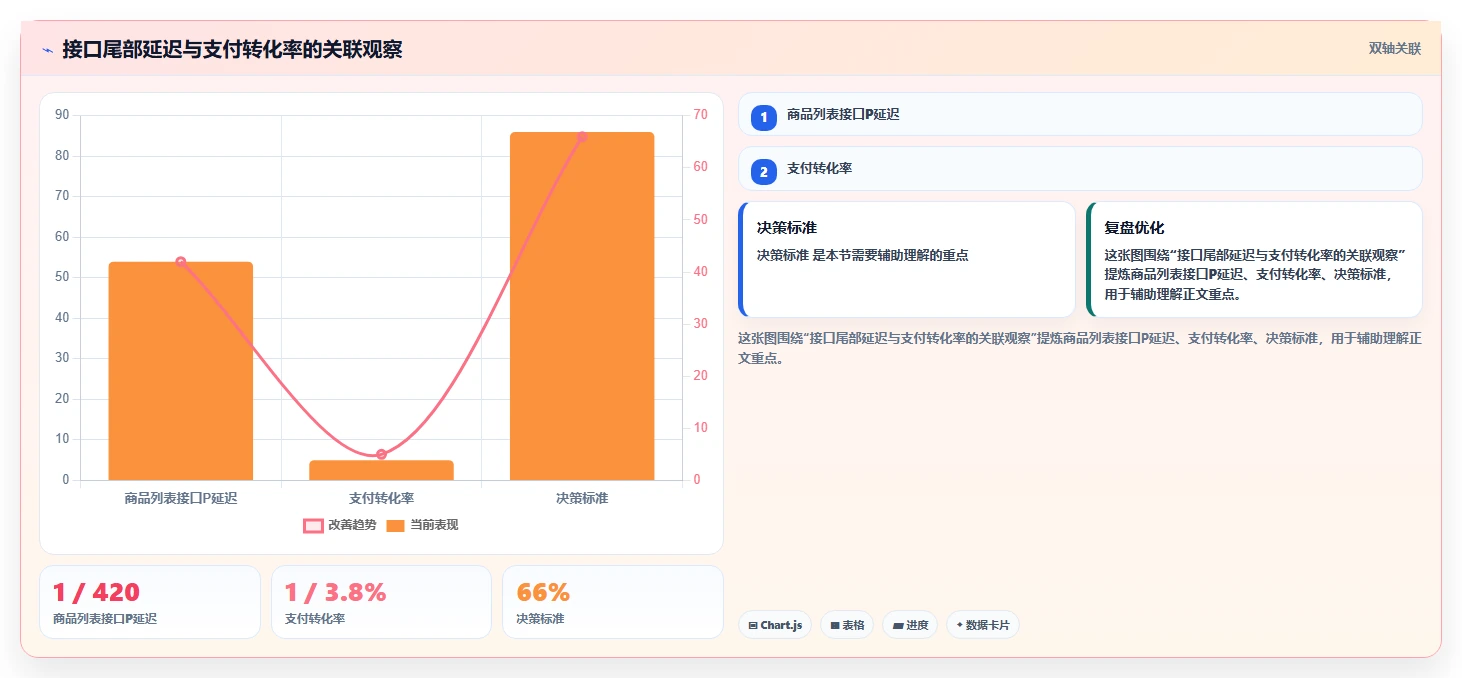The image size is (1462, 678).
Task: Select the 商品列表接口P延迟 orange bar
Action: (x=181, y=371)
